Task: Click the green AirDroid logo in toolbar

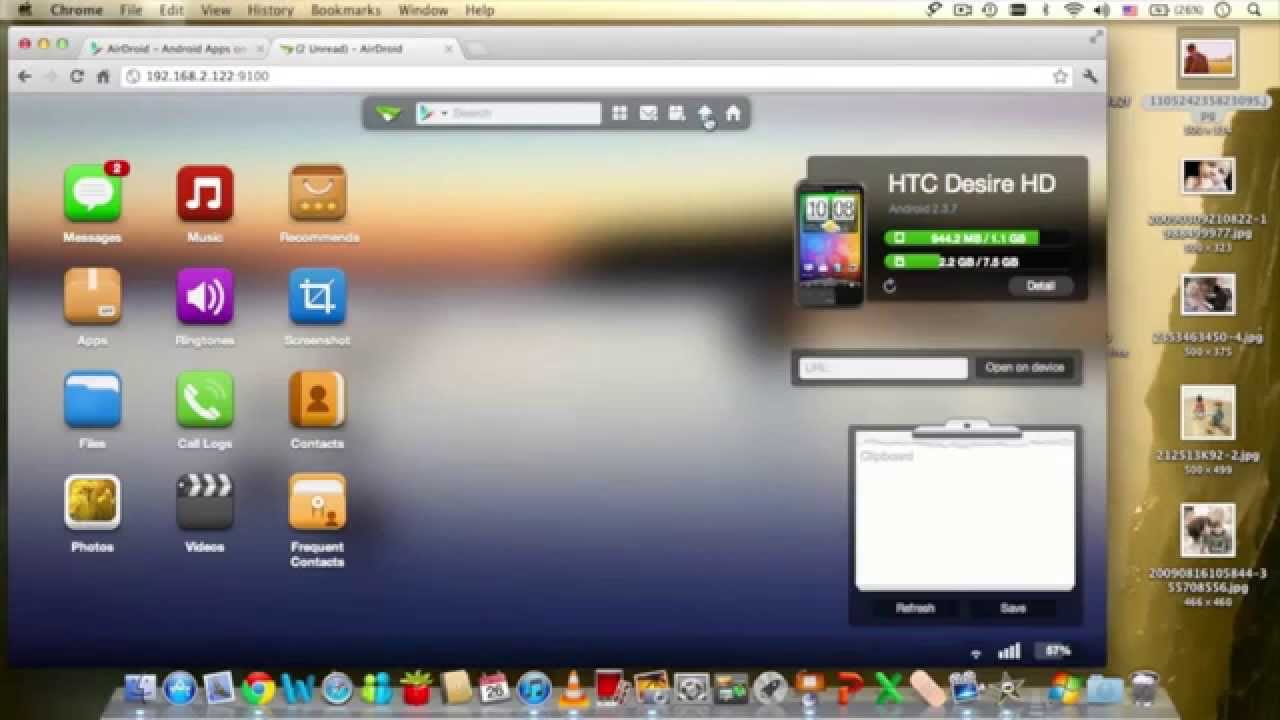Action: tap(388, 113)
